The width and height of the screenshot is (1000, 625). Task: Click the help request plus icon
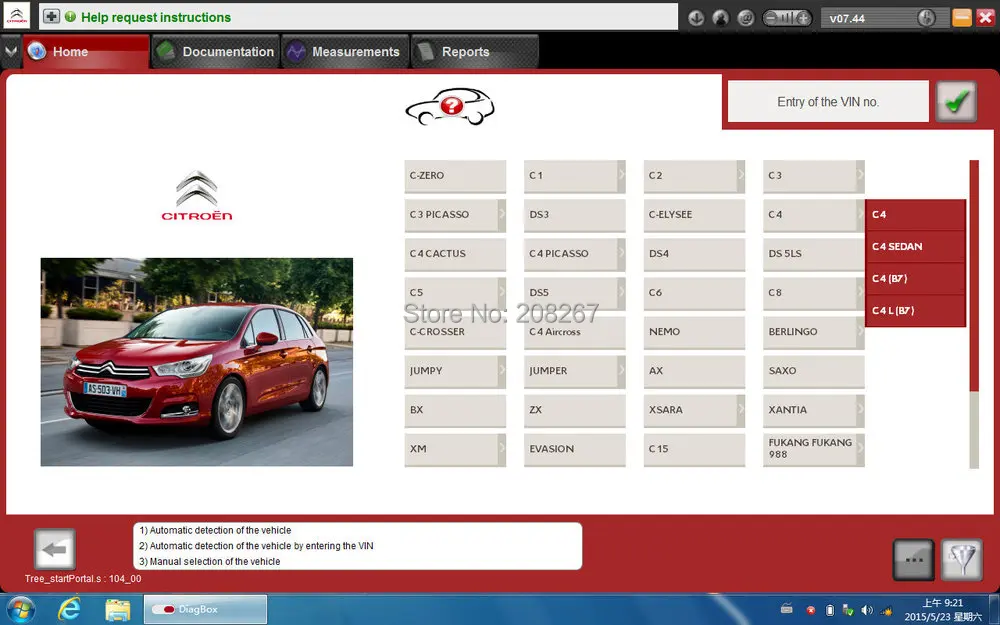point(51,17)
